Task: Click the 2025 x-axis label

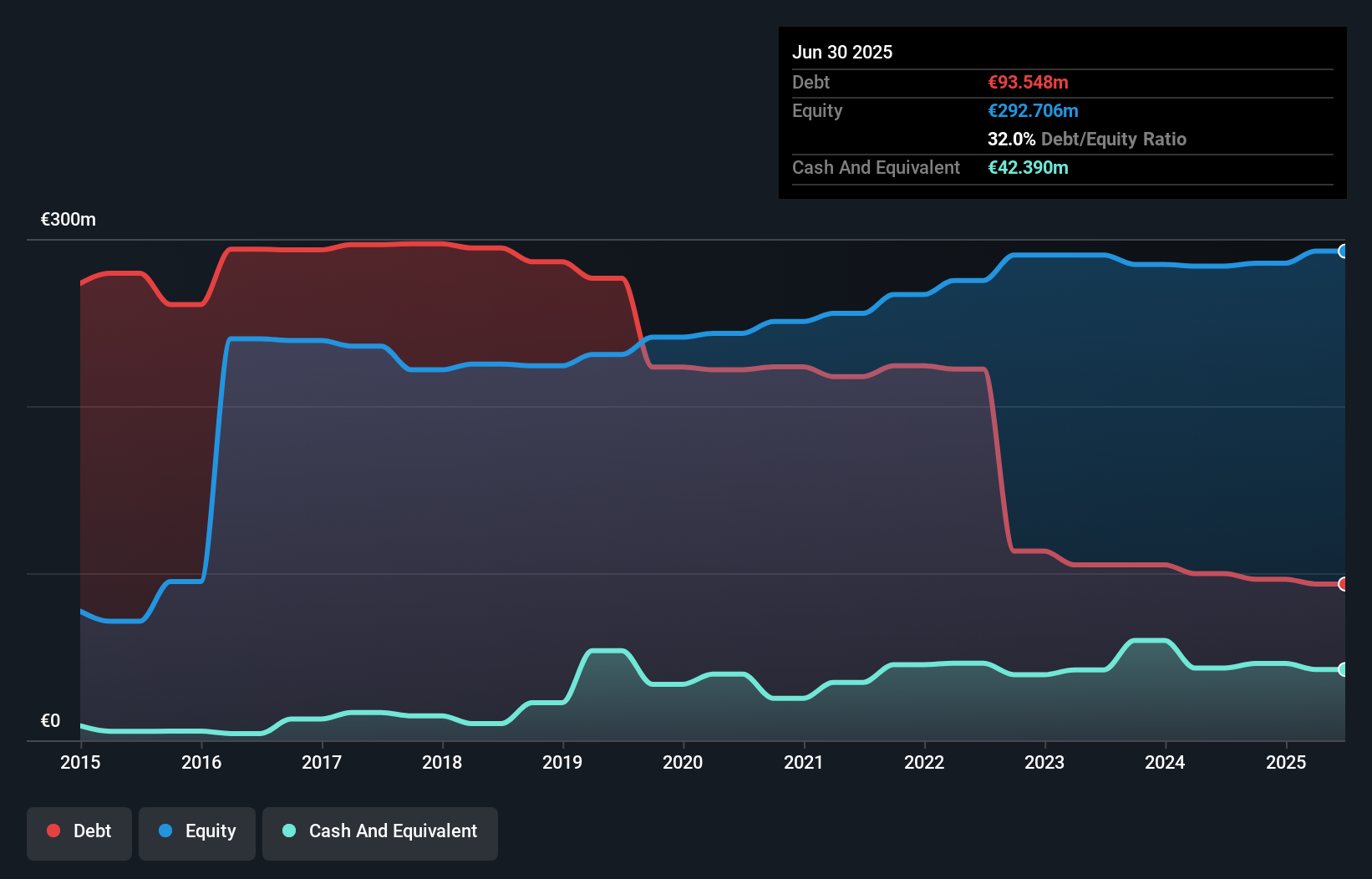Action: [1286, 762]
